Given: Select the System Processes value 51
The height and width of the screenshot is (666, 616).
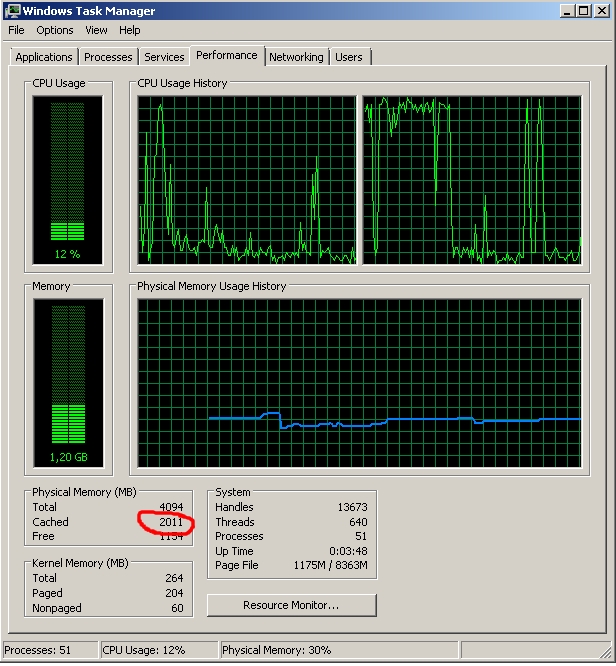Looking at the screenshot, I should pyautogui.click(x=361, y=536).
